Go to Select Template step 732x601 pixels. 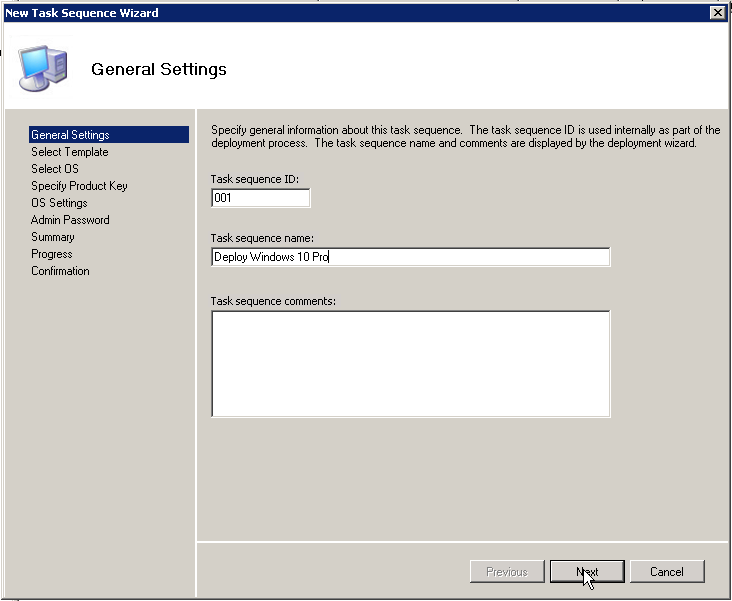[69, 152]
